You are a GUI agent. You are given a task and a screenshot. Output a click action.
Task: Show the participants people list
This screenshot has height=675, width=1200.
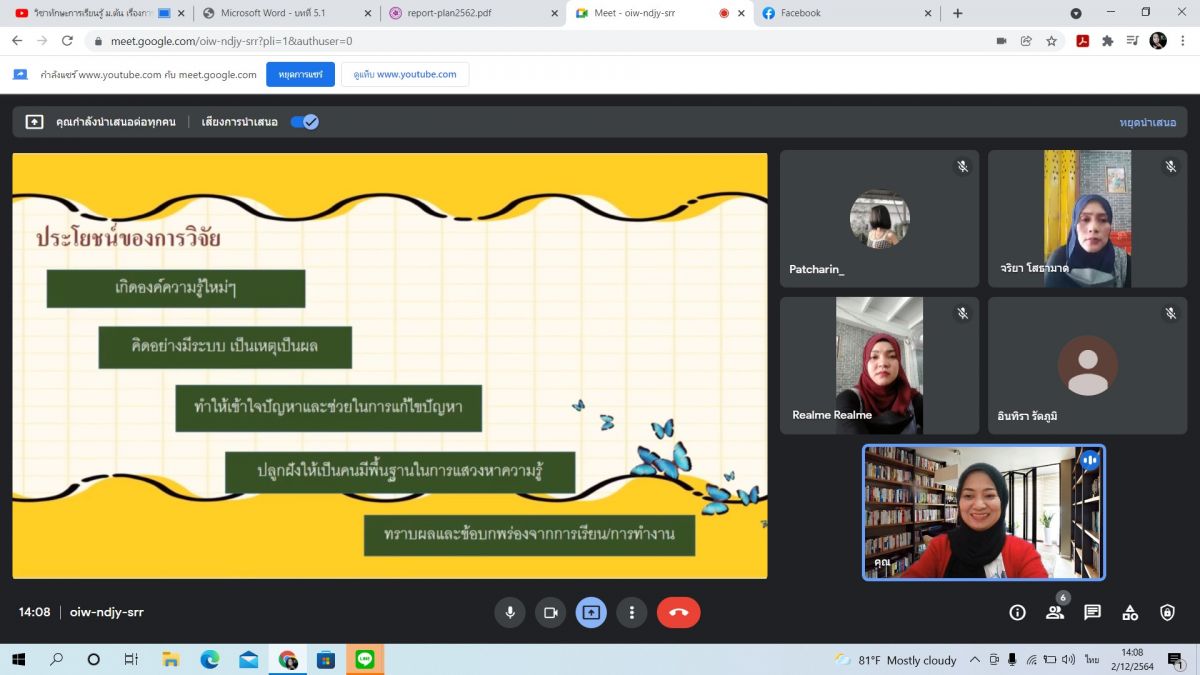tap(1055, 612)
